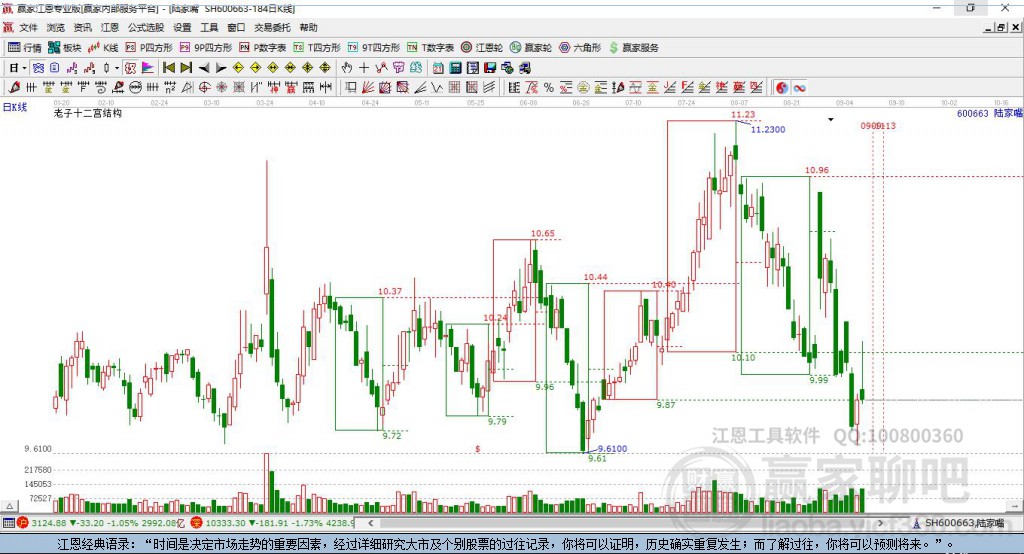
Task: Click the black right arrow icon
Action: (x=221, y=68)
